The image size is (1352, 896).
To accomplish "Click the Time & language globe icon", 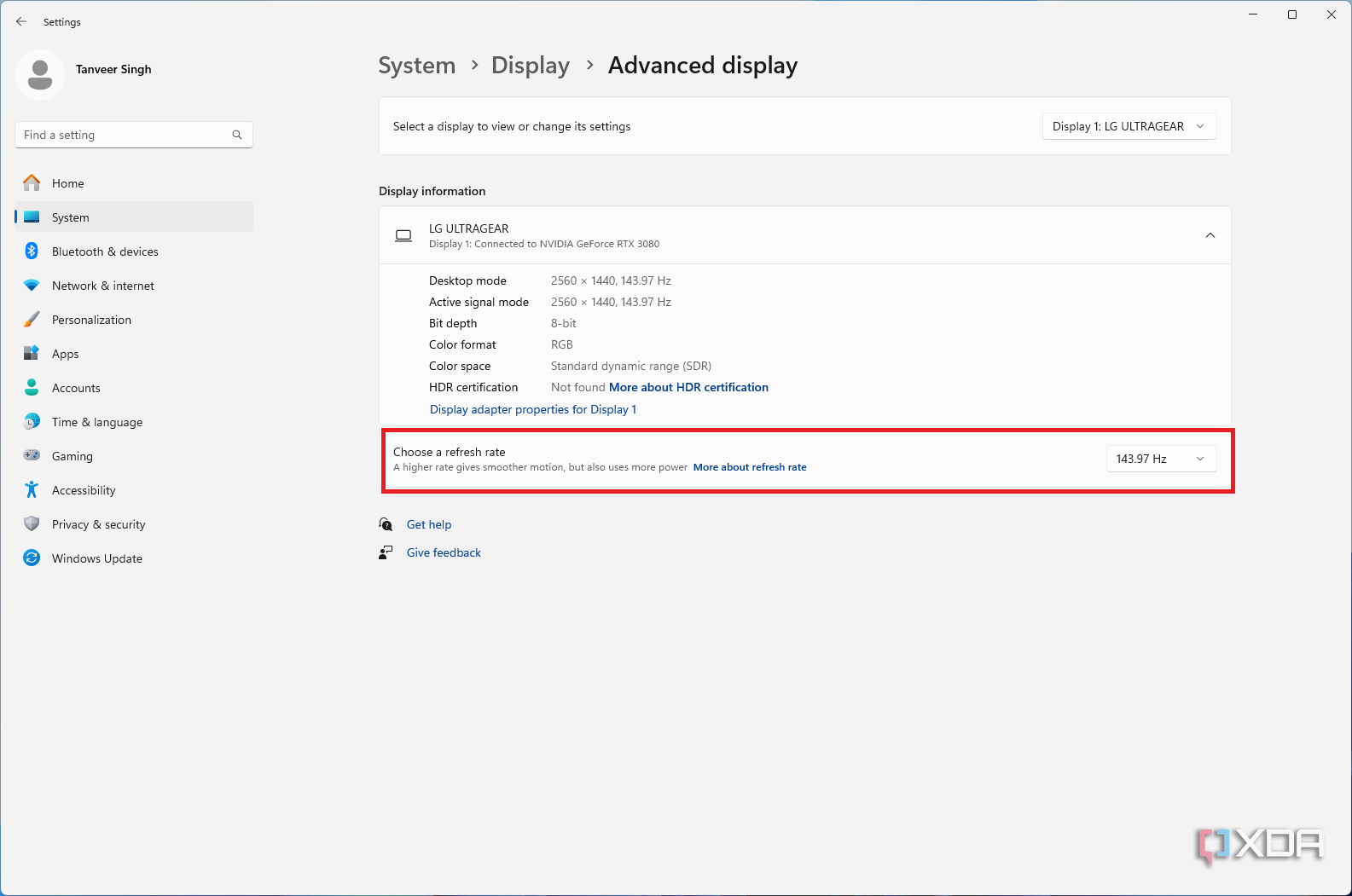I will [x=32, y=421].
